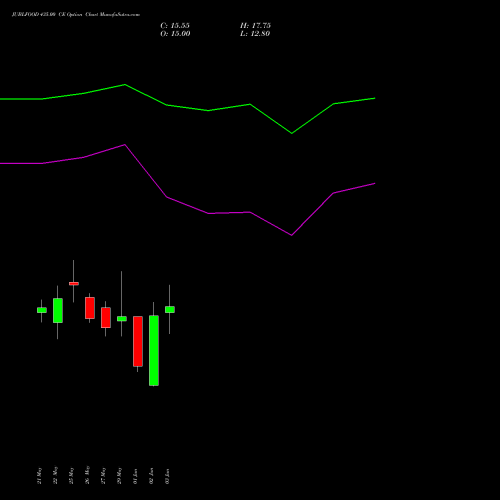Click the JUBLFOOD CE Option chart title
The height and width of the screenshot is (500, 500).
point(76,15)
